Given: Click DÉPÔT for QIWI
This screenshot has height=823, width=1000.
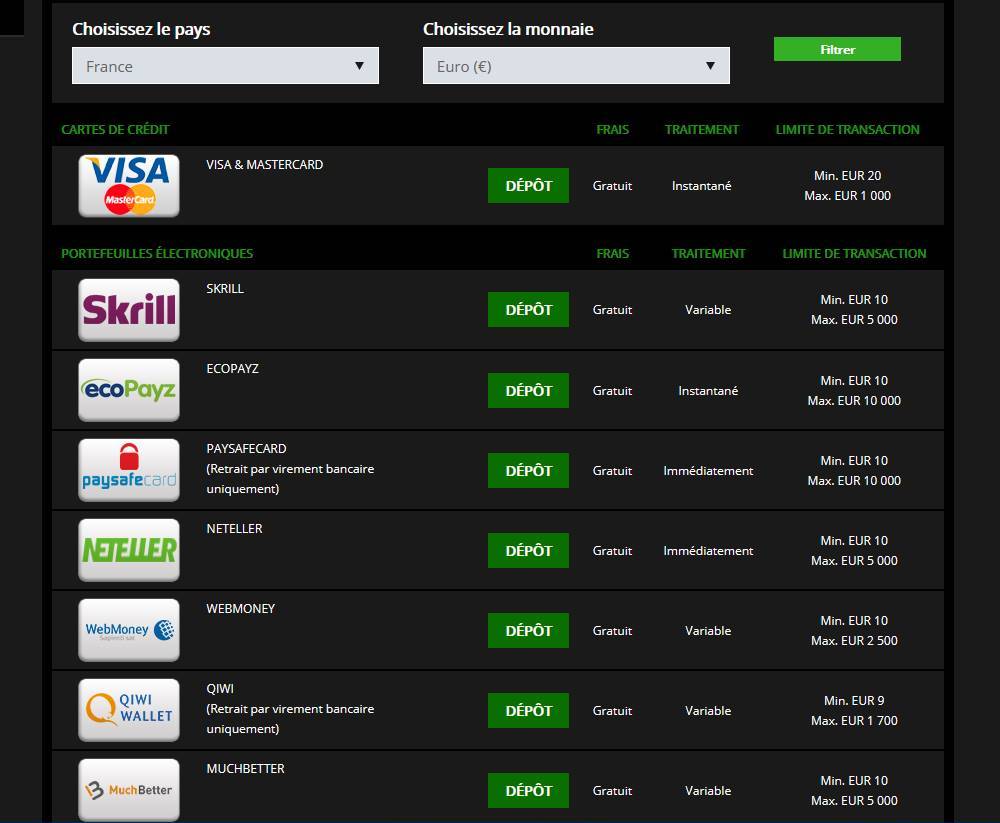Looking at the screenshot, I should pyautogui.click(x=529, y=711).
